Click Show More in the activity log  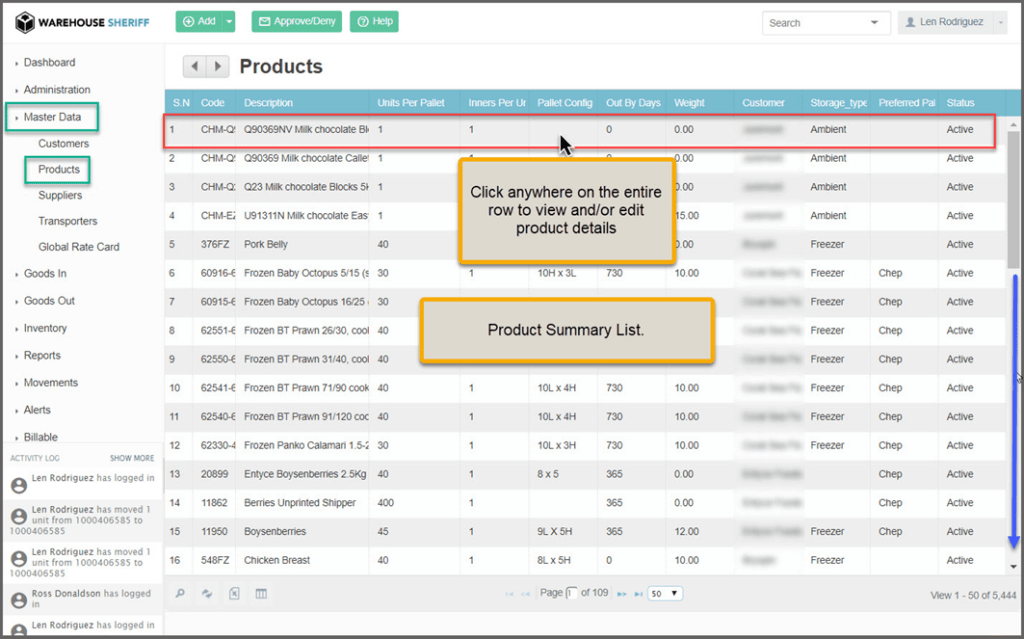(x=132, y=458)
